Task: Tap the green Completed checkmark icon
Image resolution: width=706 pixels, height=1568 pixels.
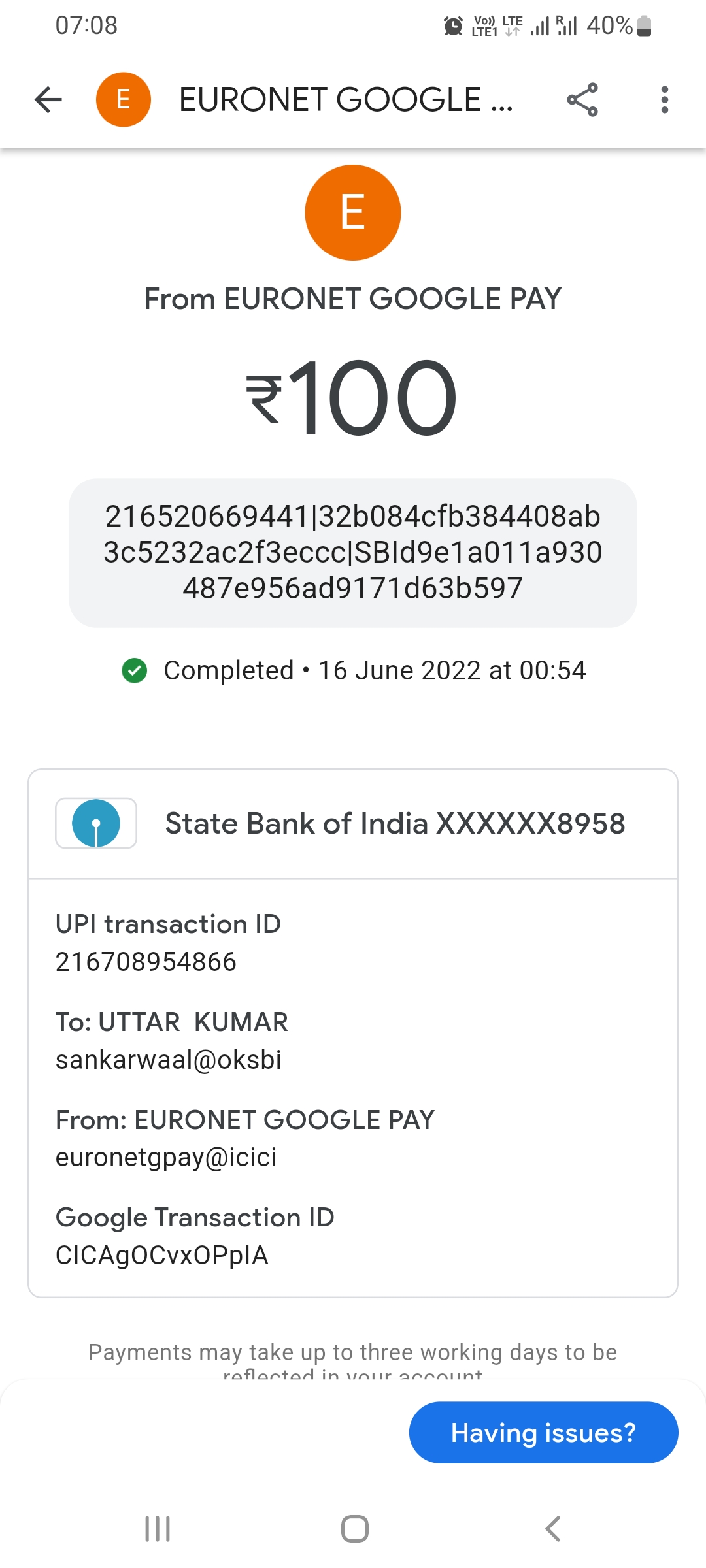Action: coord(135,670)
